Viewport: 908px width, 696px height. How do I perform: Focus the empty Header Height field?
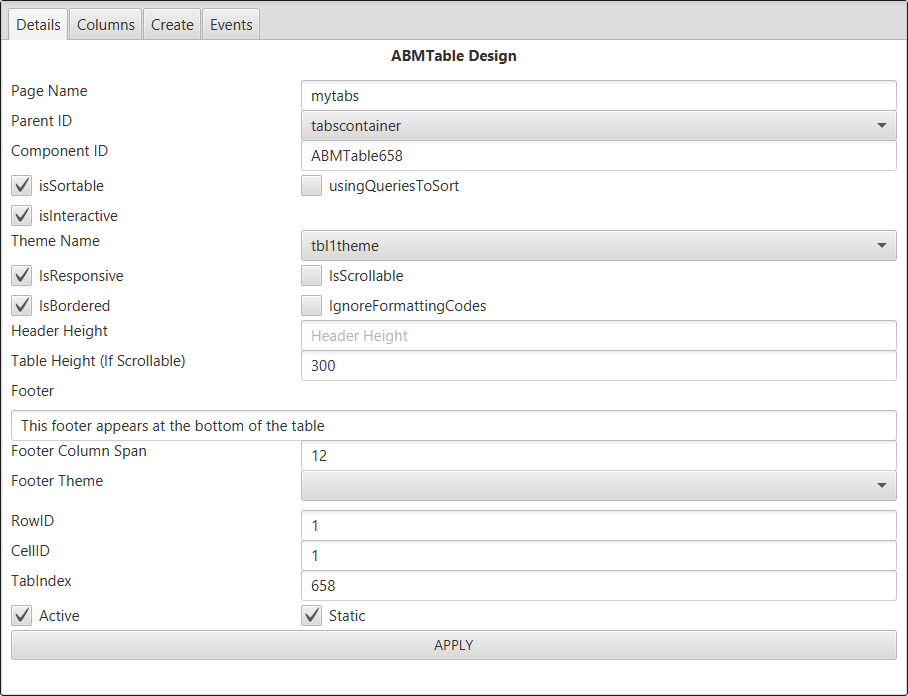coord(598,336)
